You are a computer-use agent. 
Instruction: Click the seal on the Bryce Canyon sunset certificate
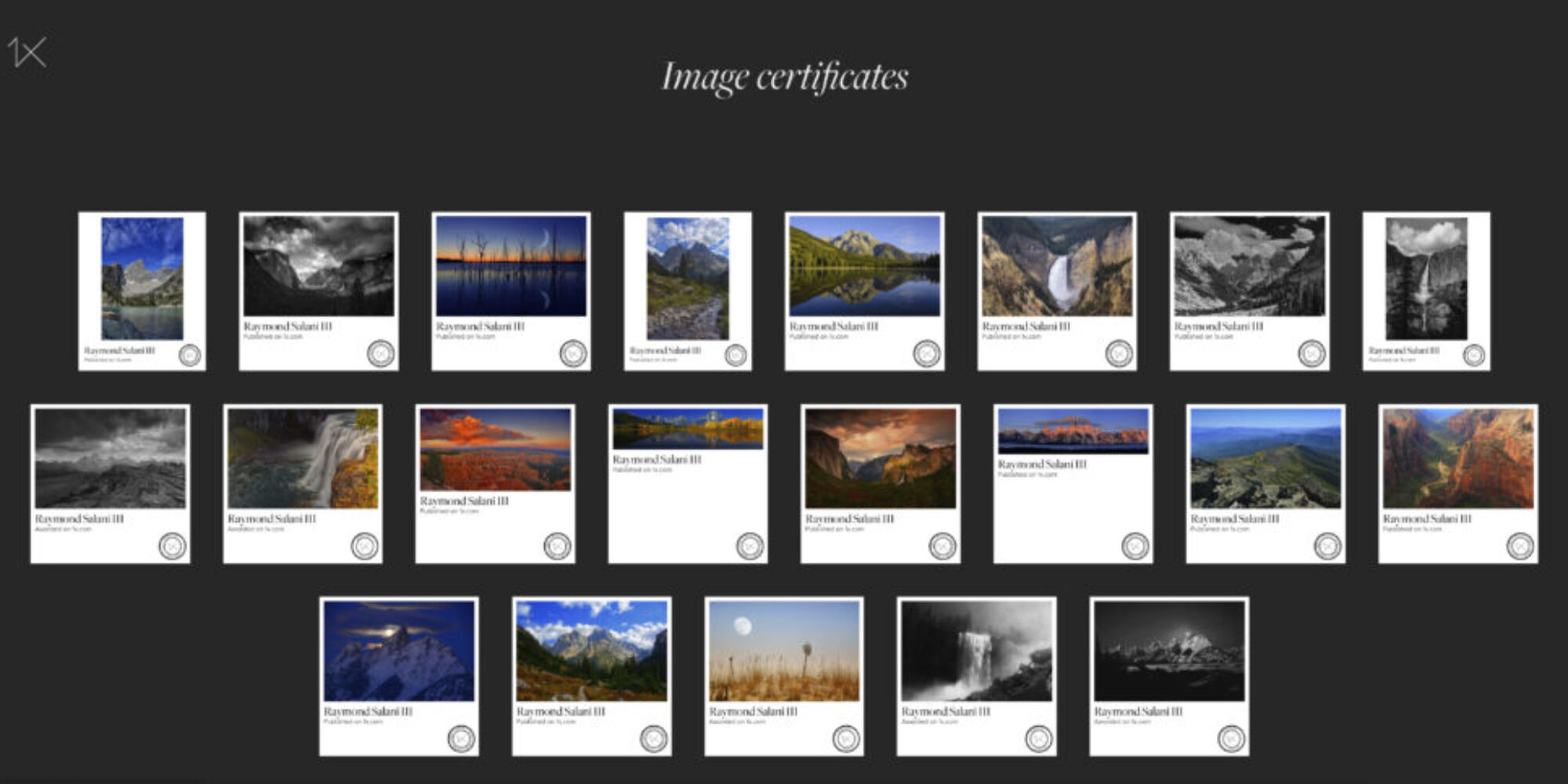(557, 546)
